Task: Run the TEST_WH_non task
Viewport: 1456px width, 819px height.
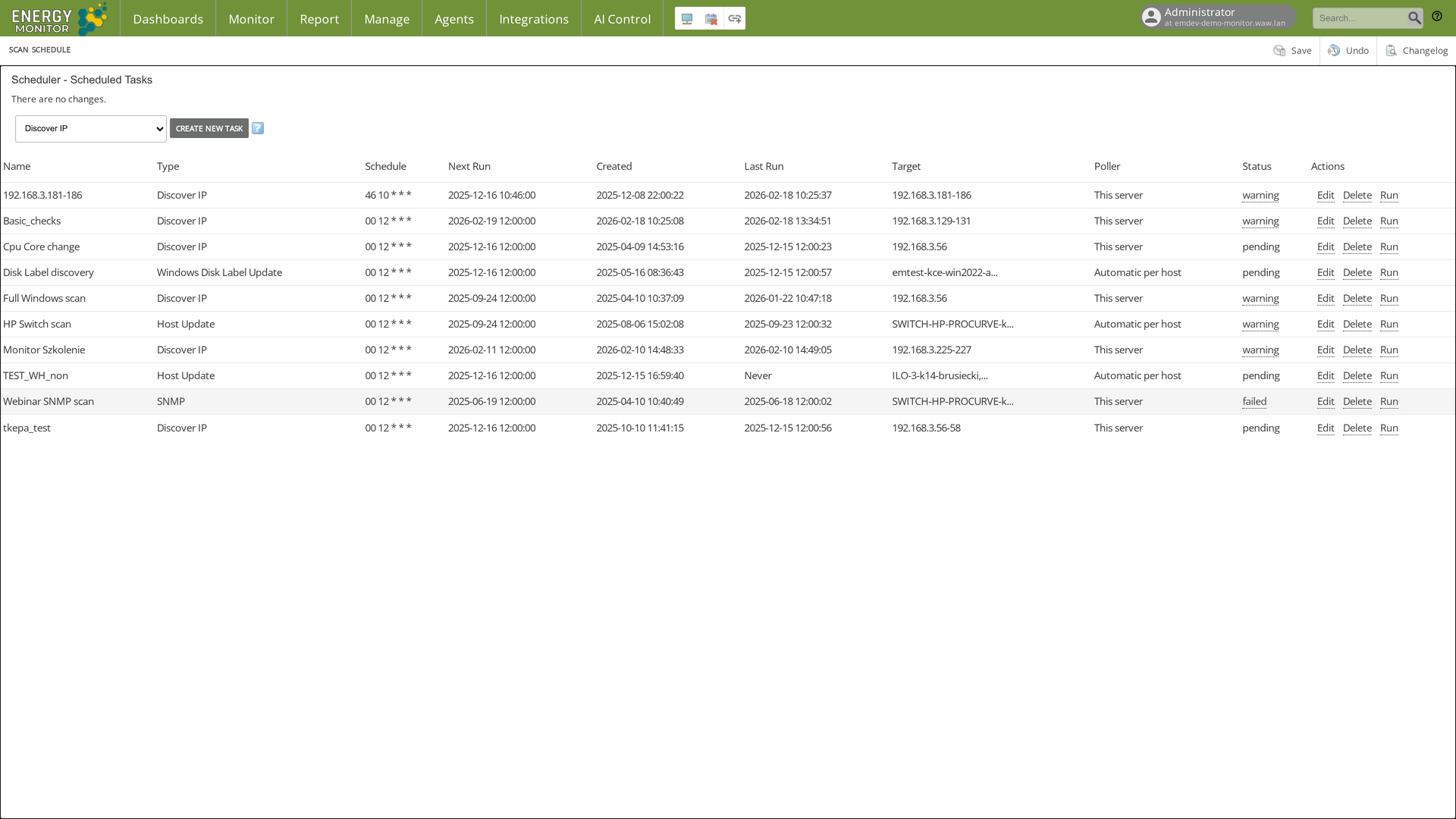Action: [x=1389, y=376]
